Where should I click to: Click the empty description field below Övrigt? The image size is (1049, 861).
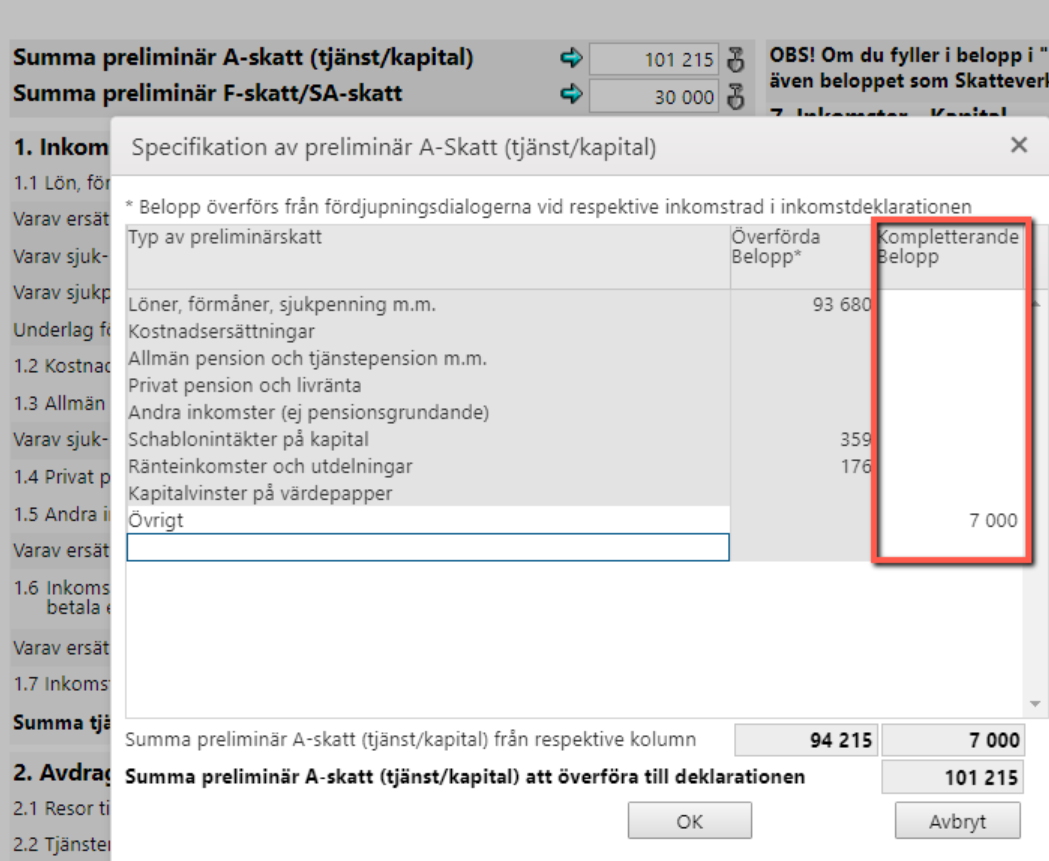pos(428,547)
